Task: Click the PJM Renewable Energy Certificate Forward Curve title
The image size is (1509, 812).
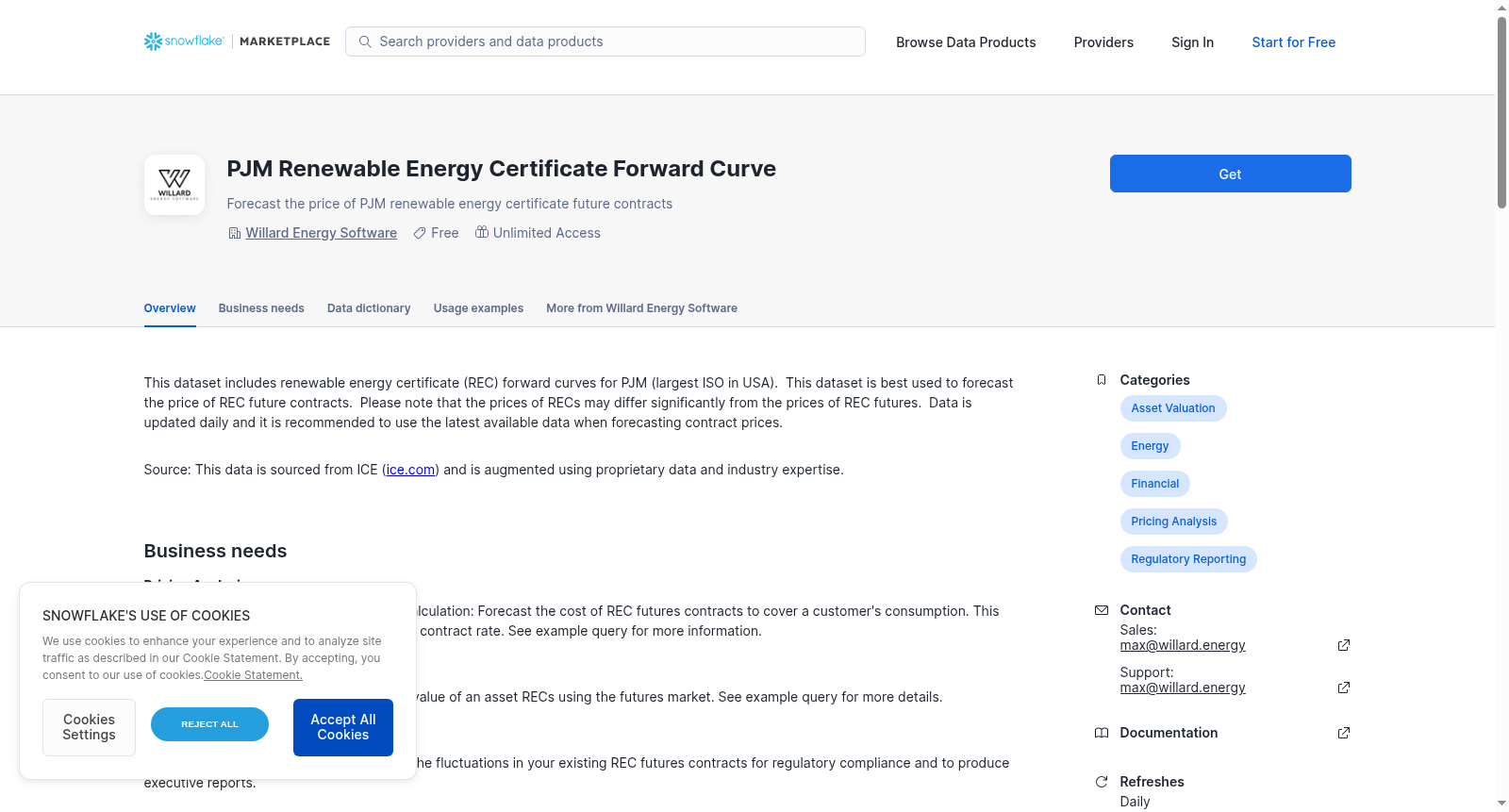Action: tap(502, 169)
